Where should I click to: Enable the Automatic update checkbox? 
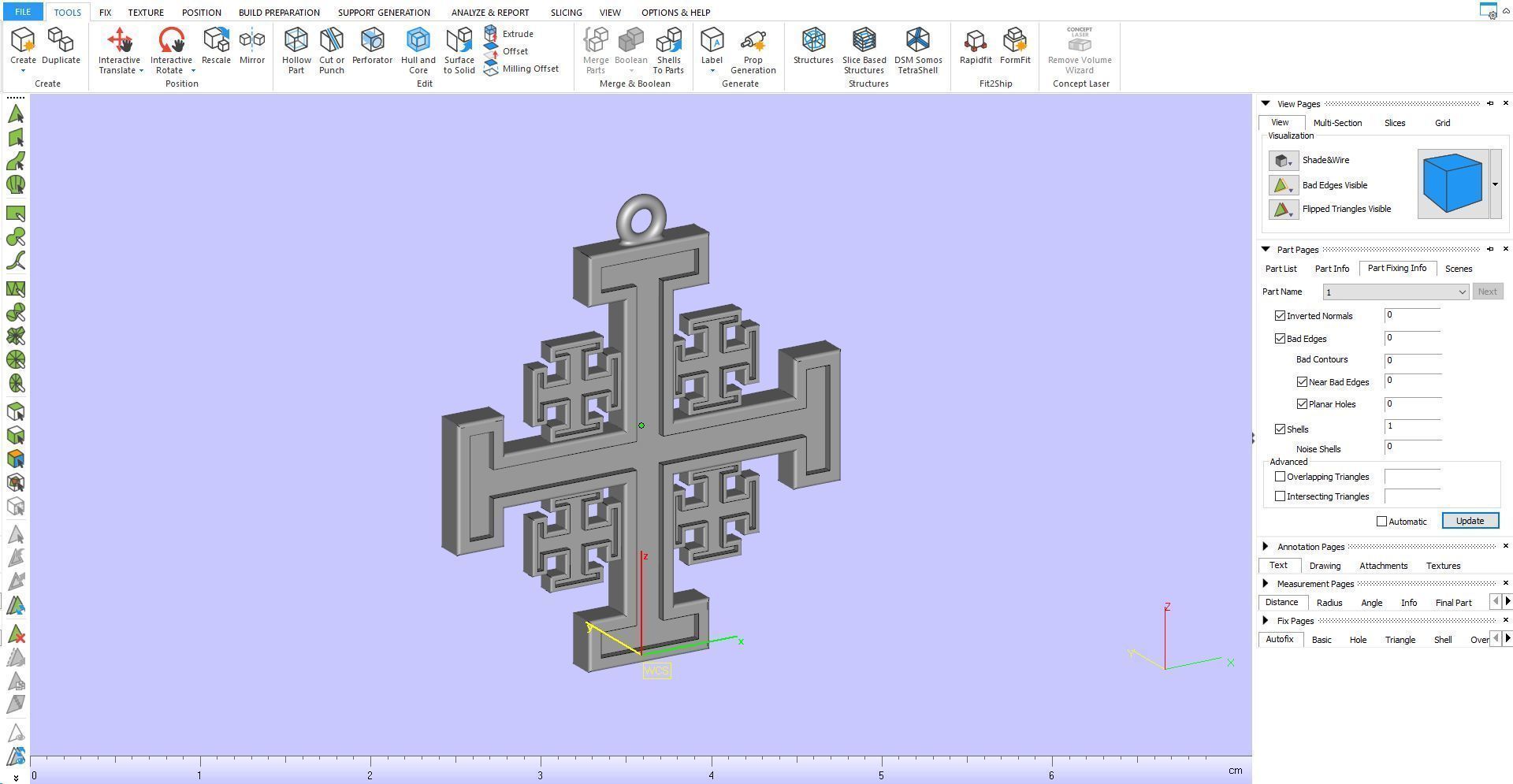pyautogui.click(x=1381, y=522)
